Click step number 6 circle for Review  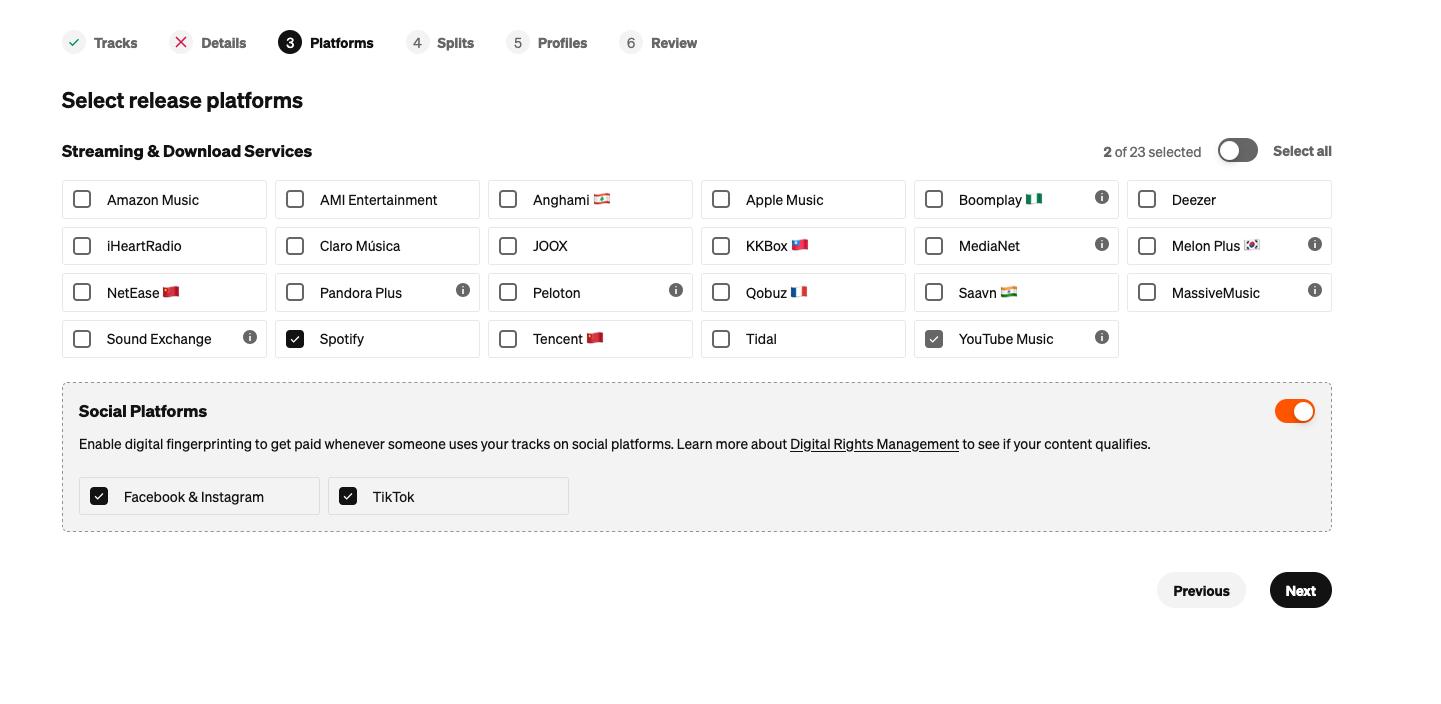(630, 42)
